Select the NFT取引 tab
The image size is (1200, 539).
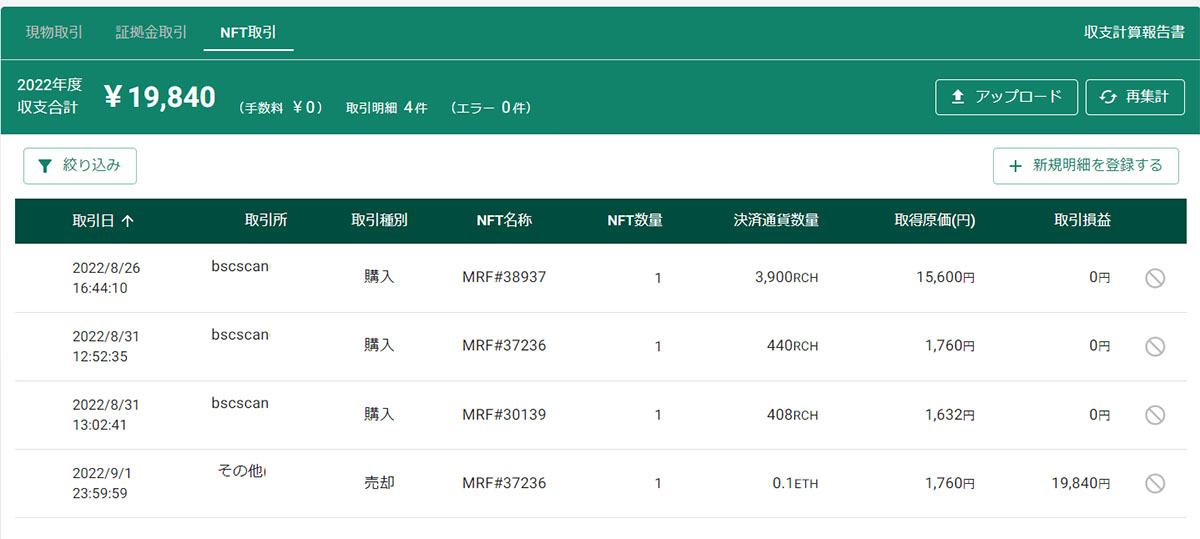pos(248,31)
